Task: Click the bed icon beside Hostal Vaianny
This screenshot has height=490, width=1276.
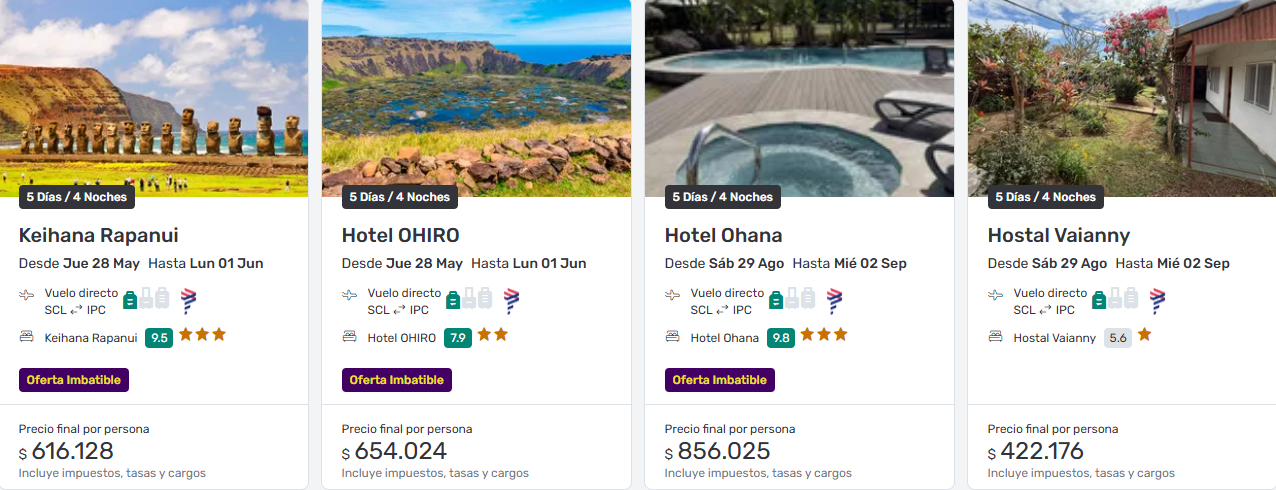Action: pos(995,337)
